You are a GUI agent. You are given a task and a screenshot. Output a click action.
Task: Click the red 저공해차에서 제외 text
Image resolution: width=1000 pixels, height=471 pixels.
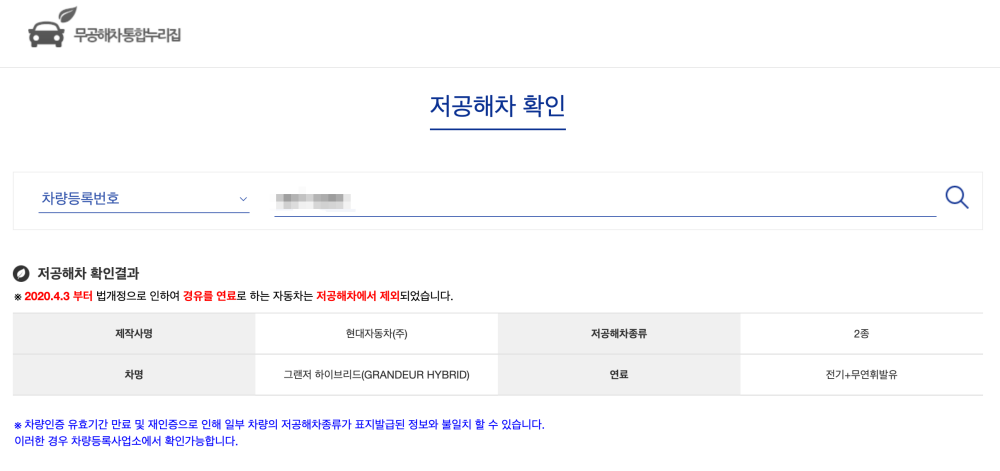pyautogui.click(x=357, y=296)
